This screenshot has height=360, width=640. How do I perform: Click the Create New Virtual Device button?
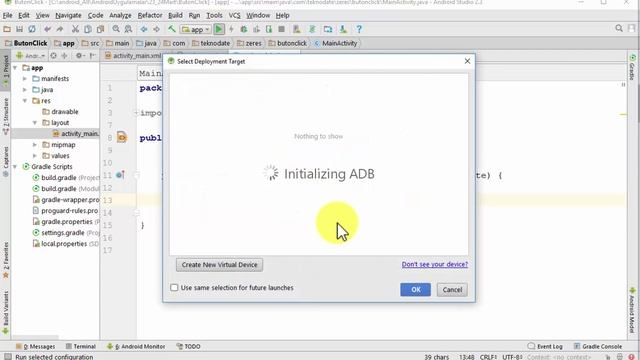click(219, 264)
